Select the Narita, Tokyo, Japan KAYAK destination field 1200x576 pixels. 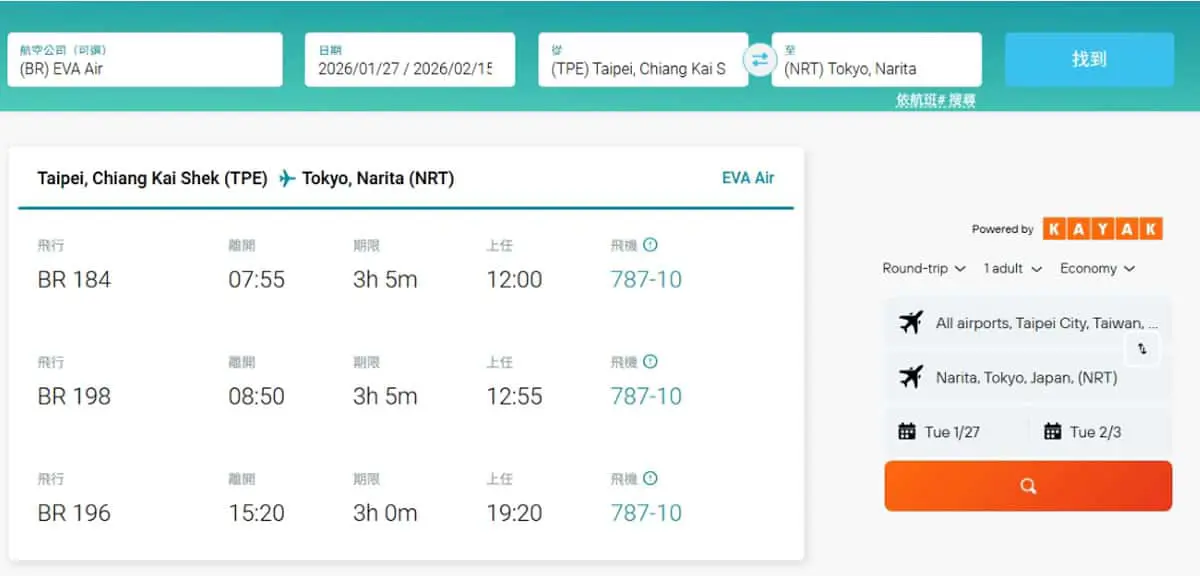[1027, 378]
